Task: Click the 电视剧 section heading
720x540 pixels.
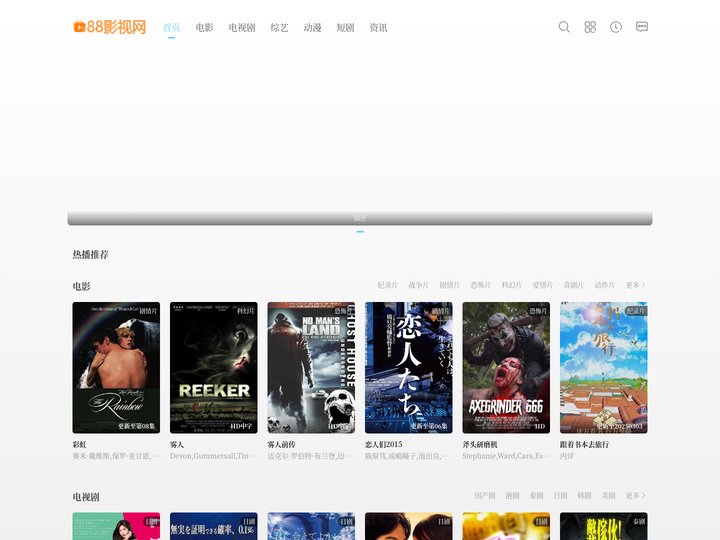Action: pyautogui.click(x=86, y=497)
